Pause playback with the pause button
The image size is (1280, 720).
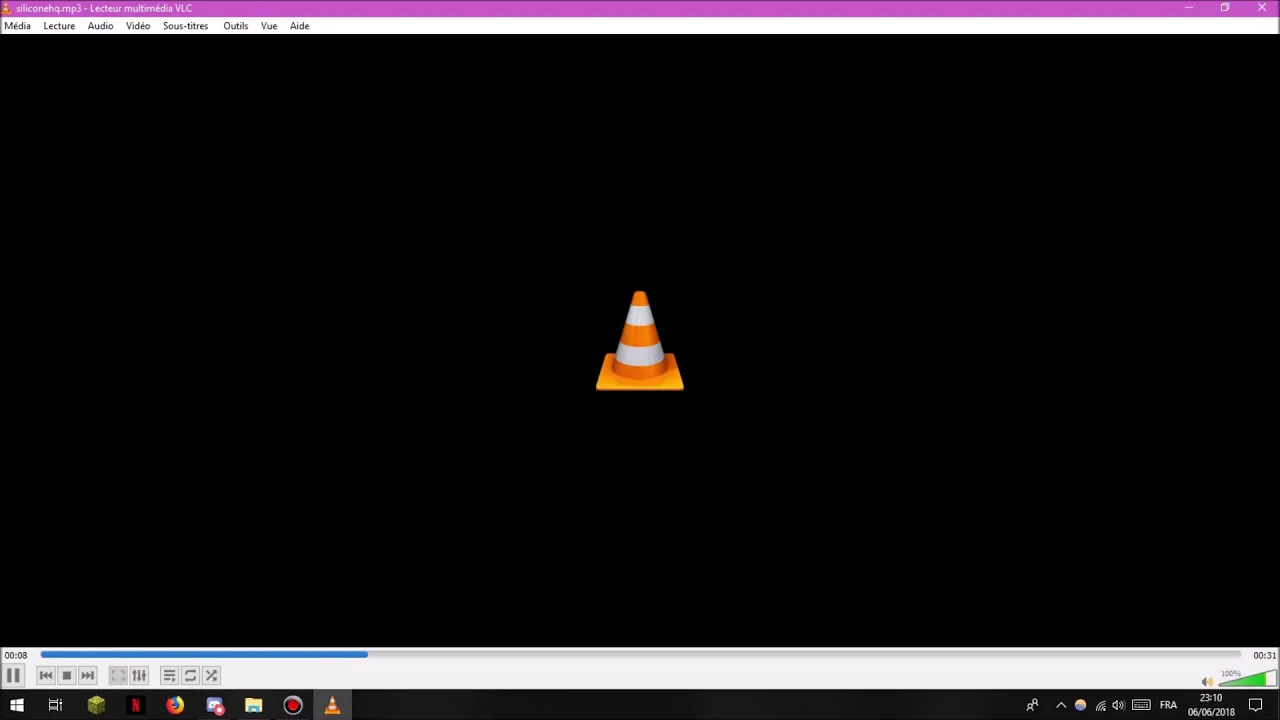tap(13, 676)
